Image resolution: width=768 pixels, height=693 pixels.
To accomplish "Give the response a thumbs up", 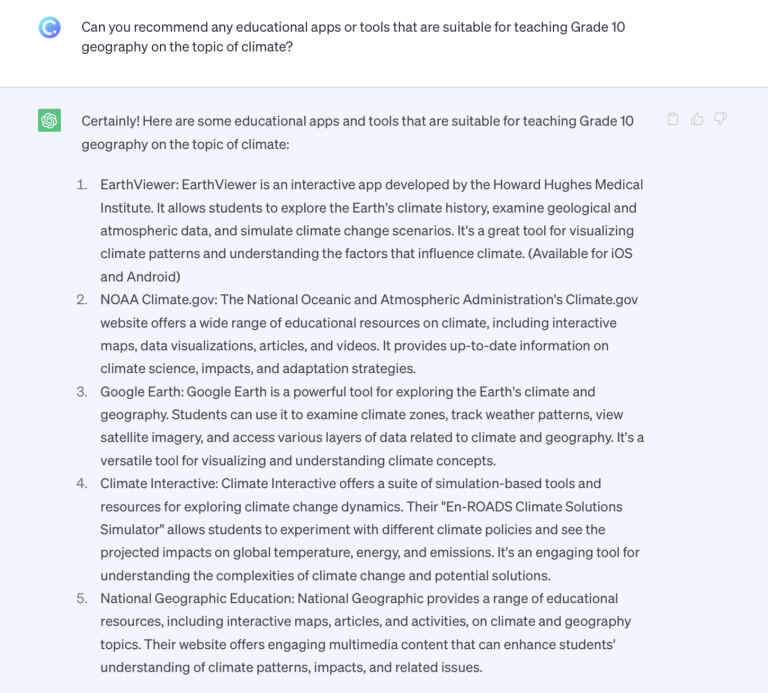I will click(697, 120).
